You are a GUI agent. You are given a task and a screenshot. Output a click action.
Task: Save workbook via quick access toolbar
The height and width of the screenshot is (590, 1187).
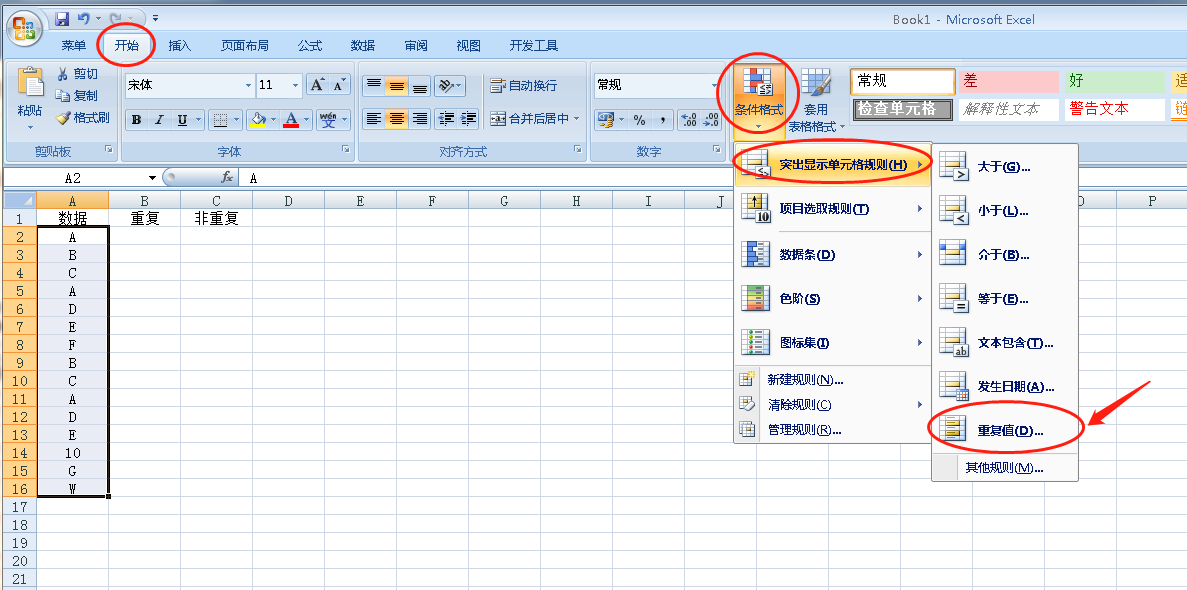tap(62, 18)
